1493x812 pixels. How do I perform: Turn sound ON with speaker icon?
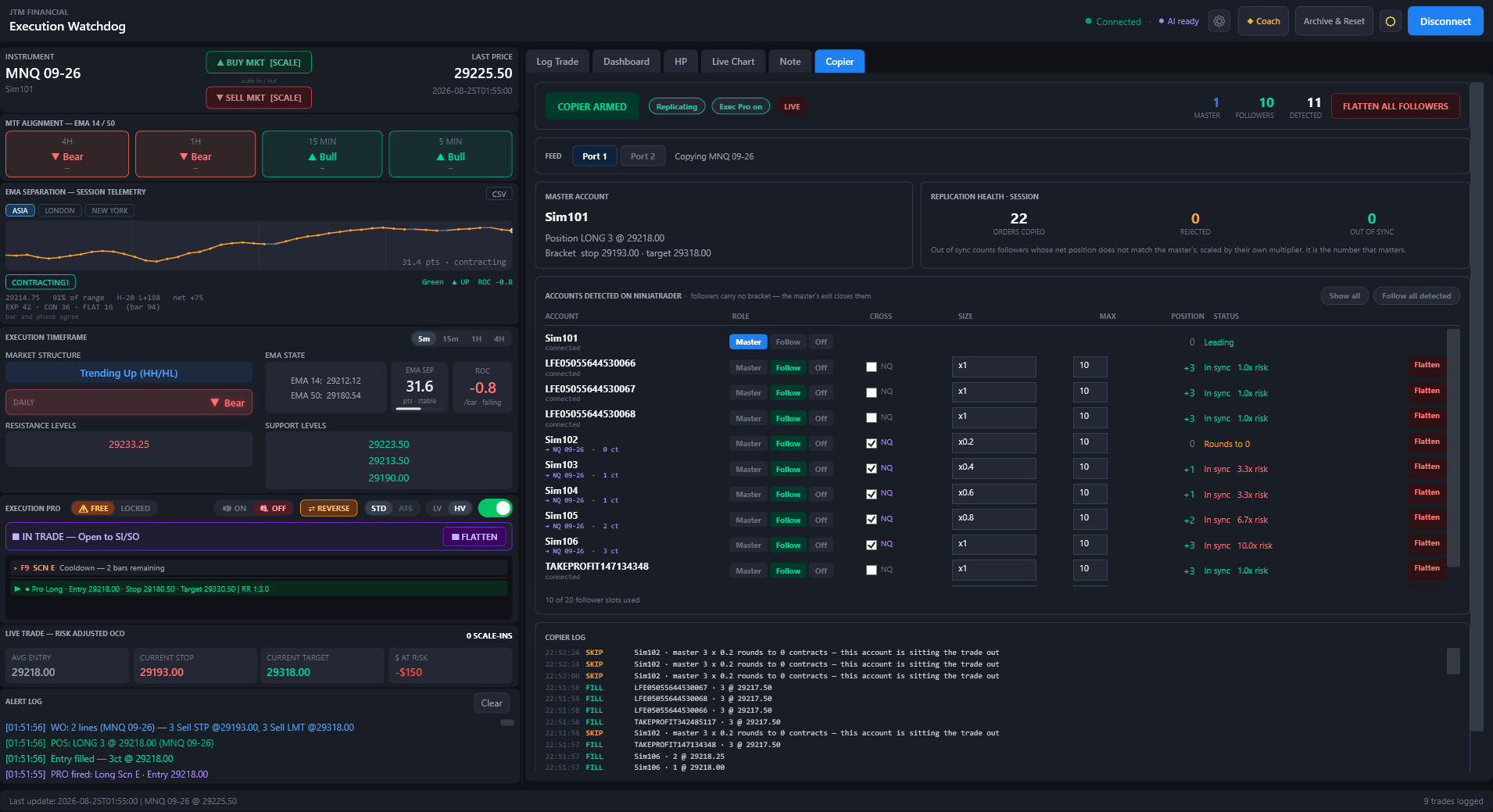[234, 508]
